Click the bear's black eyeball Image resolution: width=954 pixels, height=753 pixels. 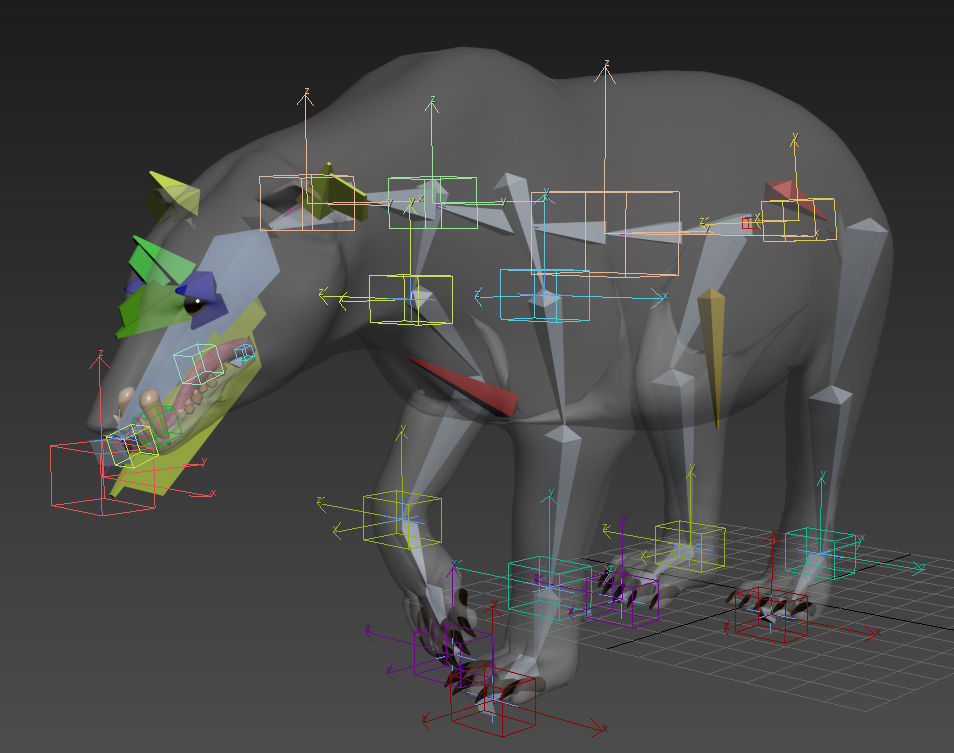pos(194,304)
